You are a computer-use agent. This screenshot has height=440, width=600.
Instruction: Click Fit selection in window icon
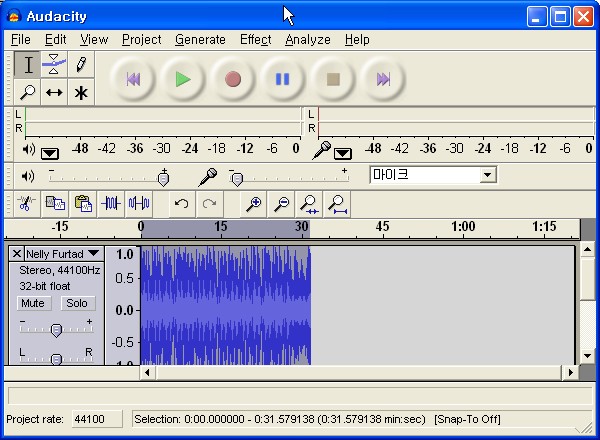click(x=309, y=204)
